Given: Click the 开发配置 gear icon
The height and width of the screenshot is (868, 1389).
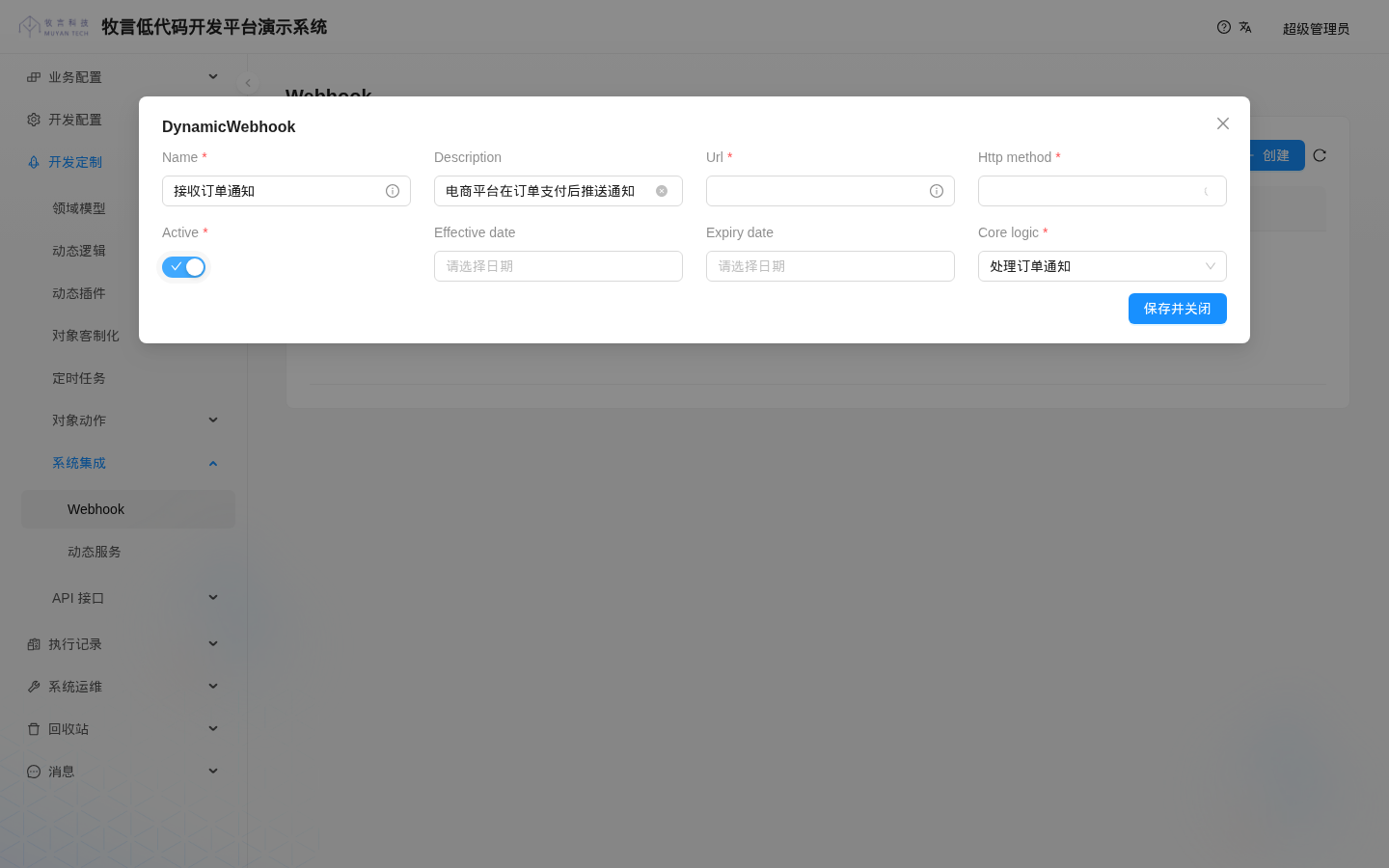Looking at the screenshot, I should point(34,120).
